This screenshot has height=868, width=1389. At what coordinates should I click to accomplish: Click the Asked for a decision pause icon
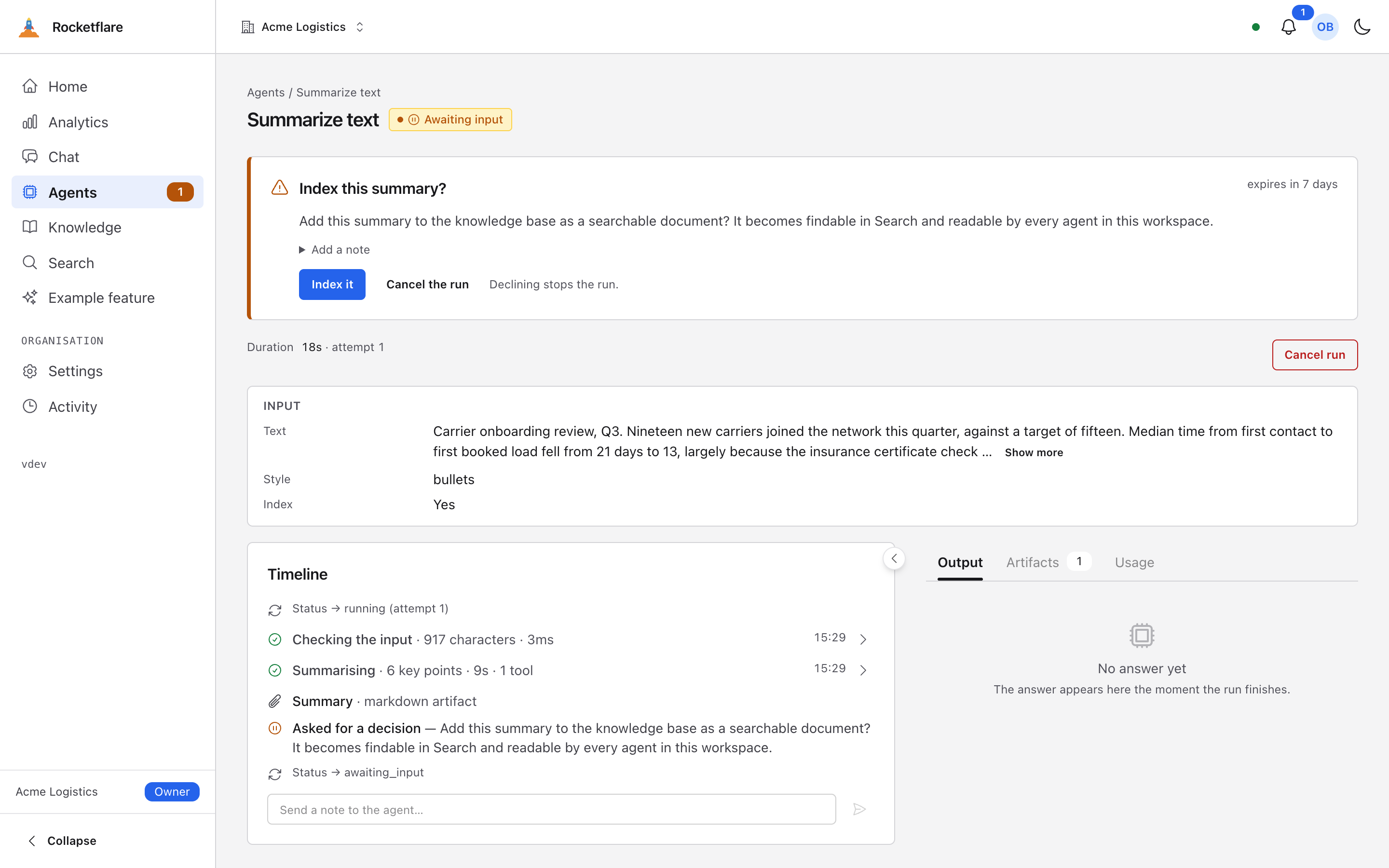click(275, 729)
